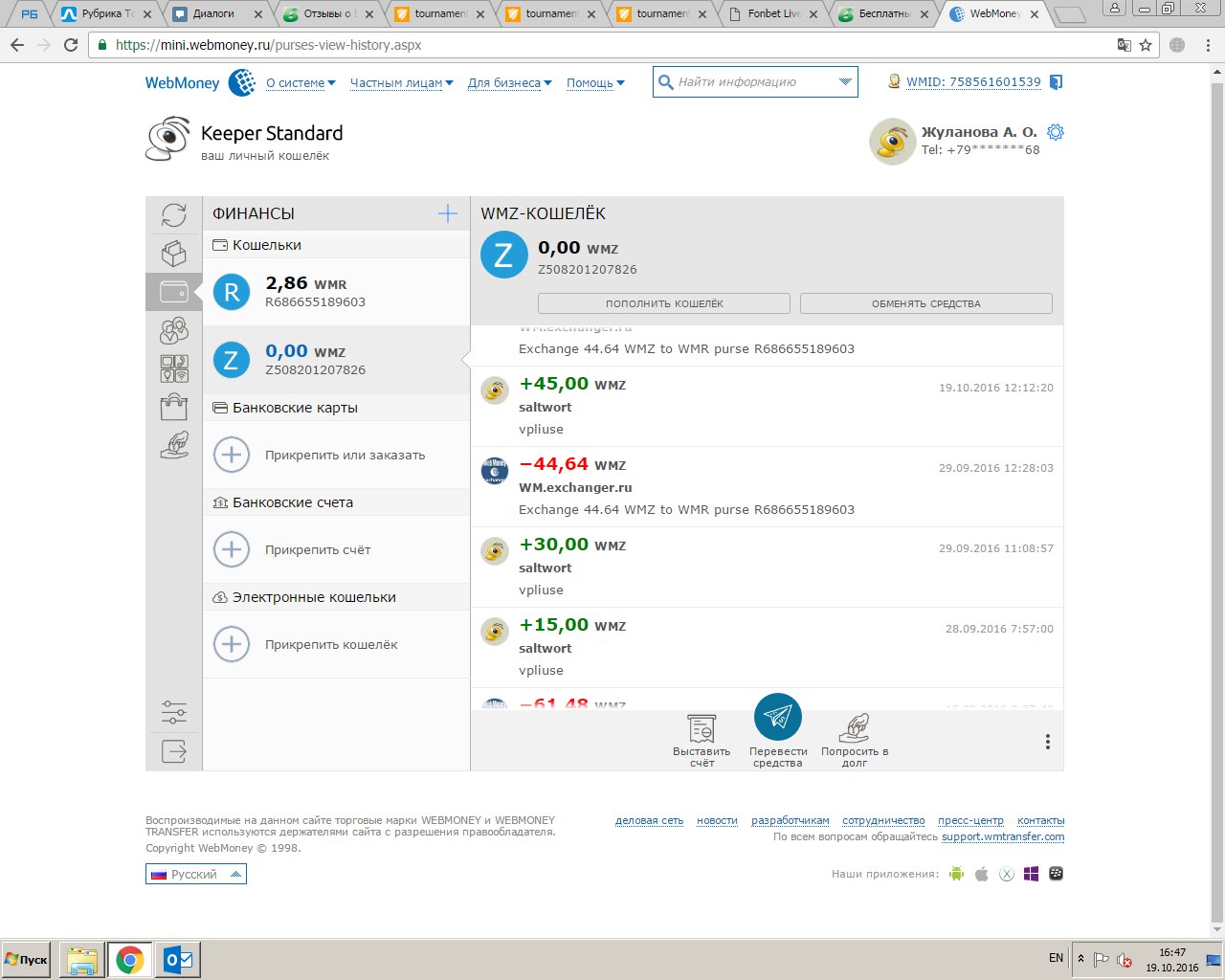The width and height of the screenshot is (1225, 980).
Task: Click the Выставить счёт invoice icon
Action: [702, 728]
